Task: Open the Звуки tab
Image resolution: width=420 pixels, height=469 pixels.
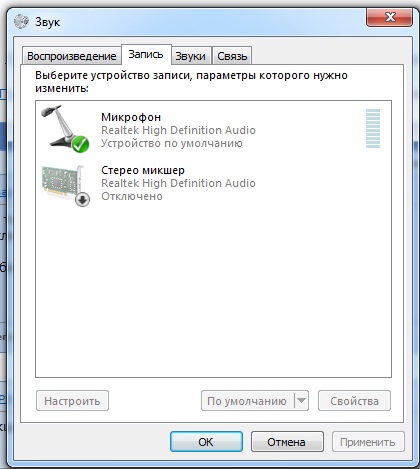Action: pos(191,56)
